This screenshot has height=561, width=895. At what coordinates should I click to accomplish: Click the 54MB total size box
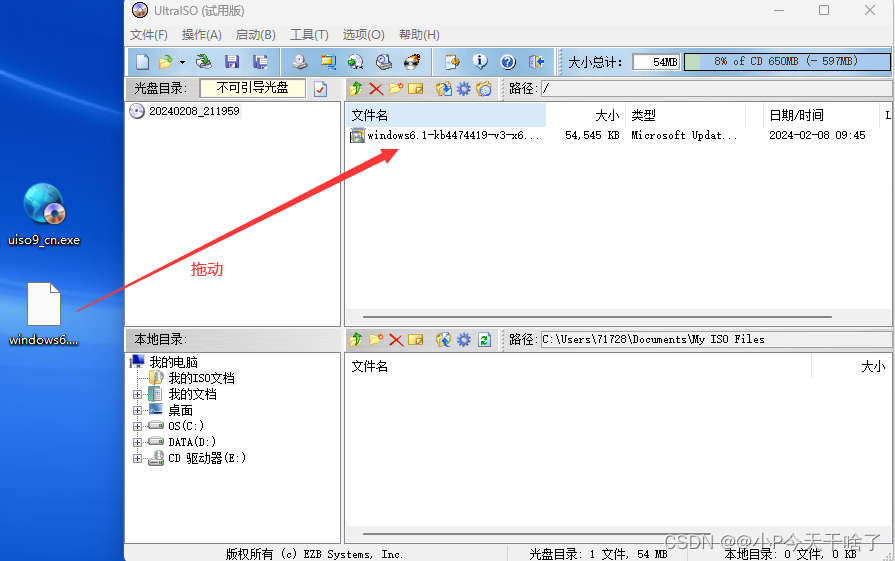tap(656, 62)
